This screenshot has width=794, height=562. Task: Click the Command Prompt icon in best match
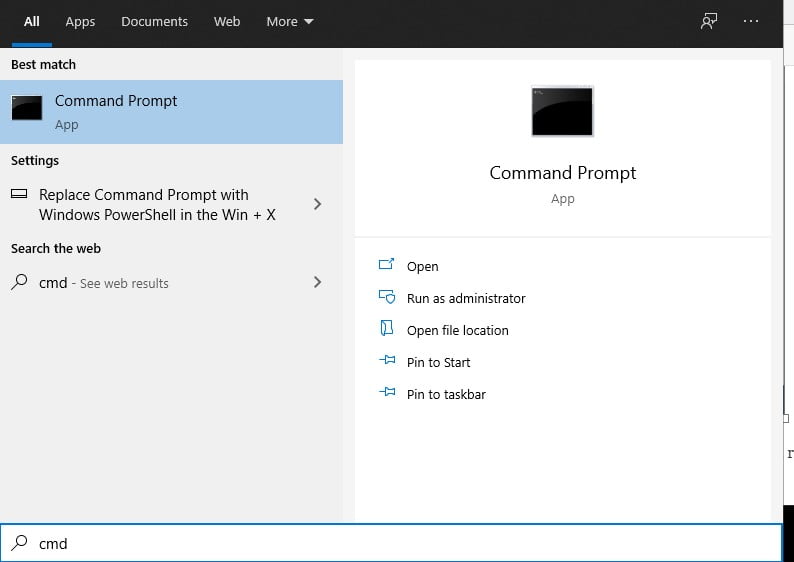[27, 108]
